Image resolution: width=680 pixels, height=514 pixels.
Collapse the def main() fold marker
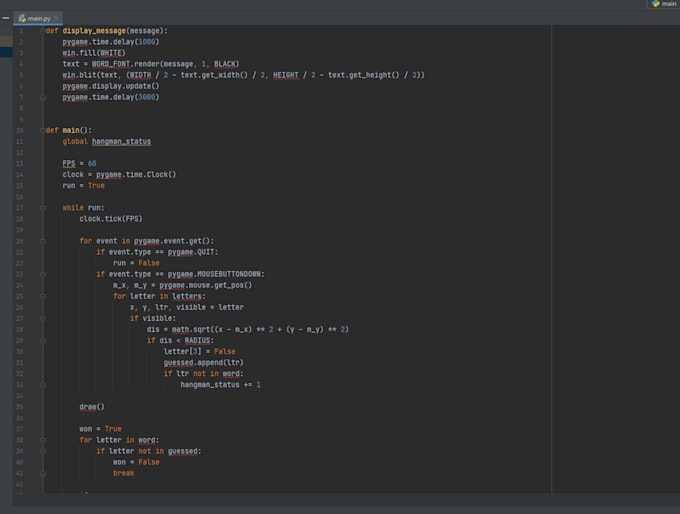[42, 130]
